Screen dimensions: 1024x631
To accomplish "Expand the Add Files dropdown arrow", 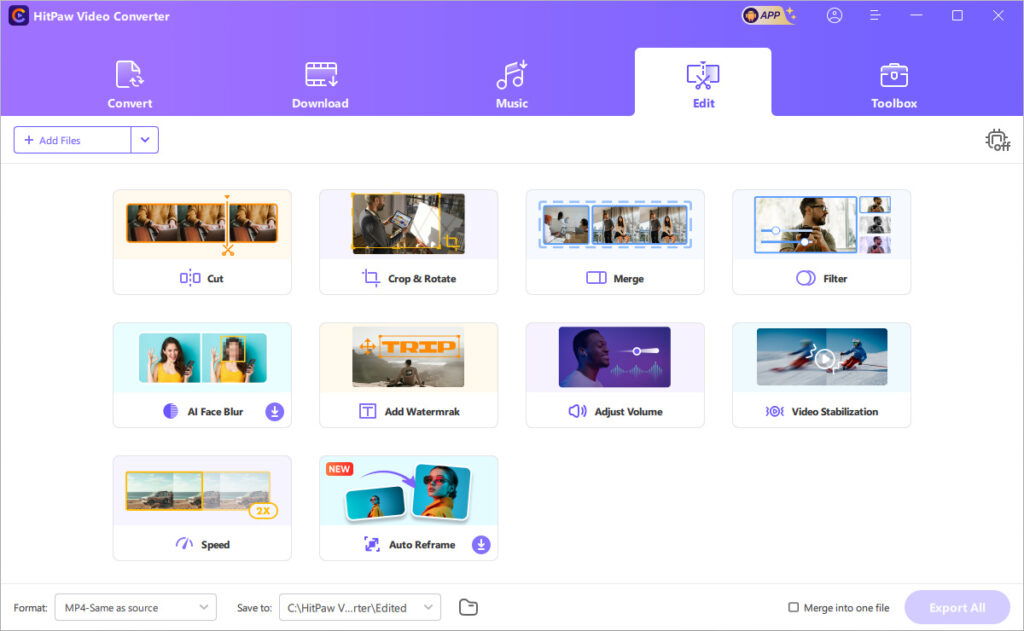I will click(145, 140).
